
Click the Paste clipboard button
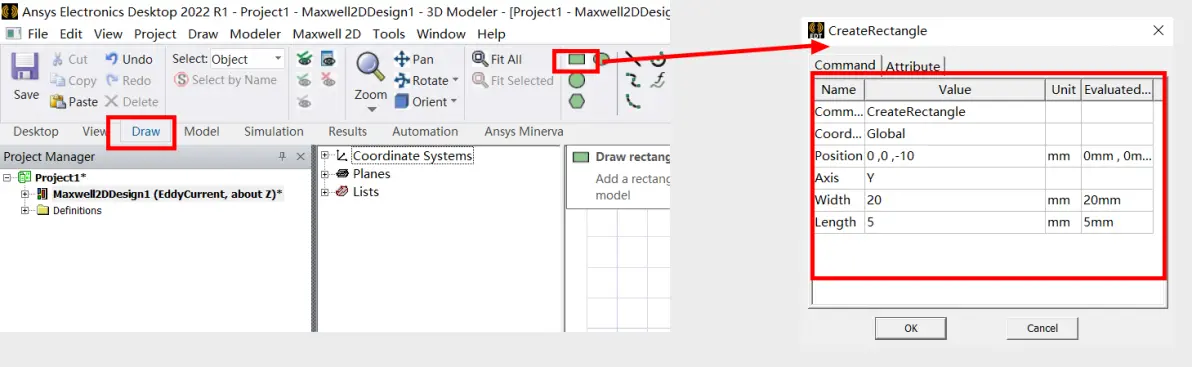(x=74, y=102)
